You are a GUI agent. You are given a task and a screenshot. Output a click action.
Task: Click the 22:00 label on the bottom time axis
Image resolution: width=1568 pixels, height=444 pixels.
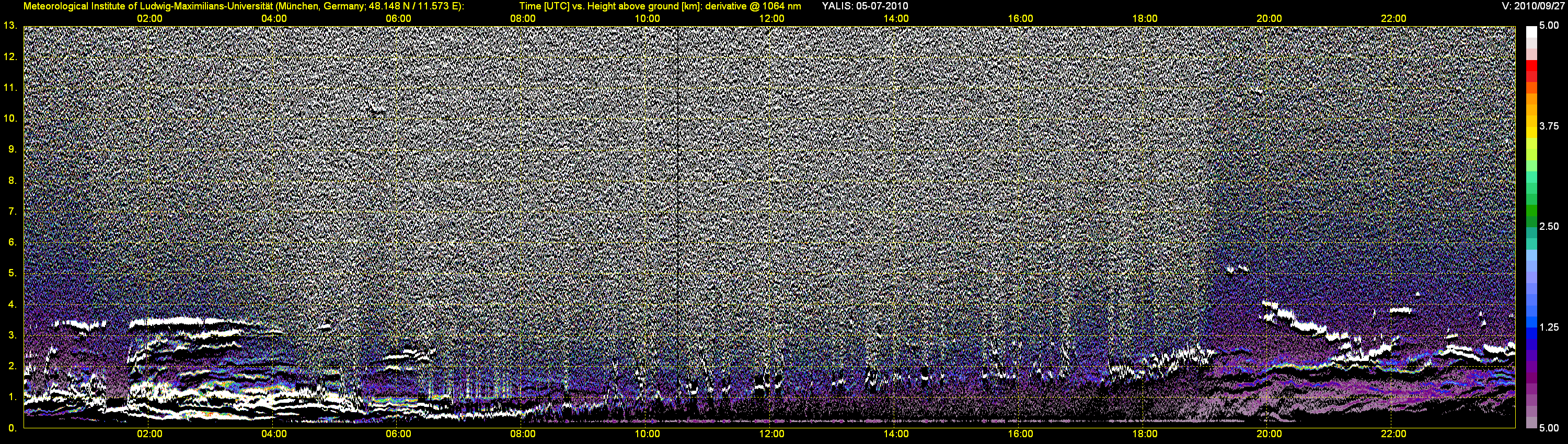coord(1393,434)
